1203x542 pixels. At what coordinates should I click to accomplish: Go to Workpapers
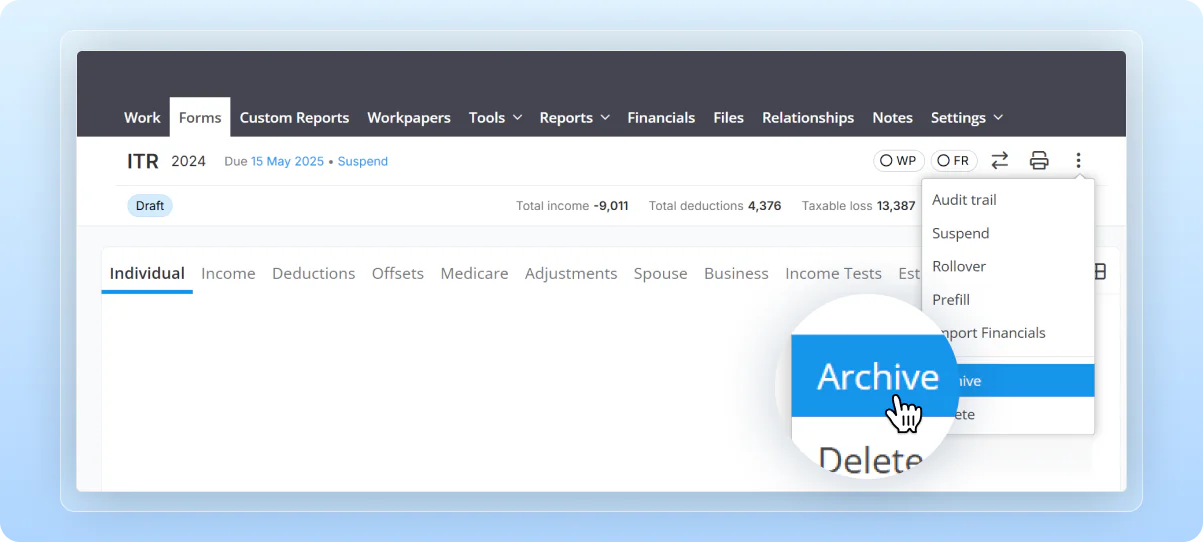click(x=409, y=118)
